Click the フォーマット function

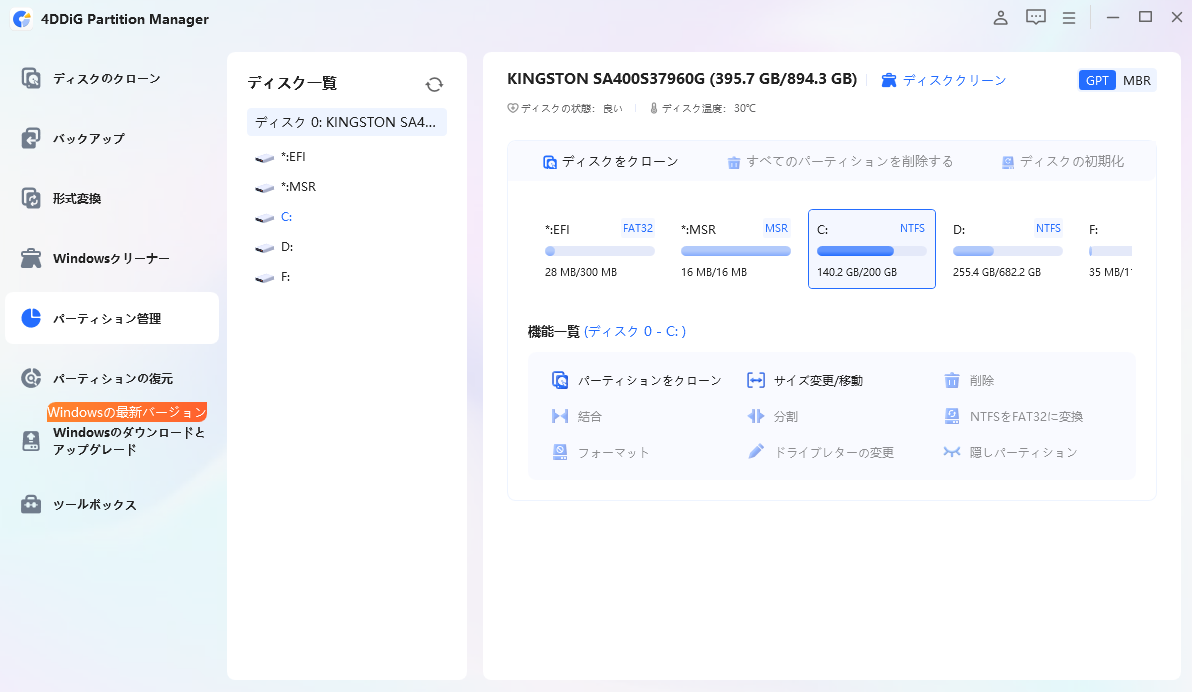click(x=601, y=452)
